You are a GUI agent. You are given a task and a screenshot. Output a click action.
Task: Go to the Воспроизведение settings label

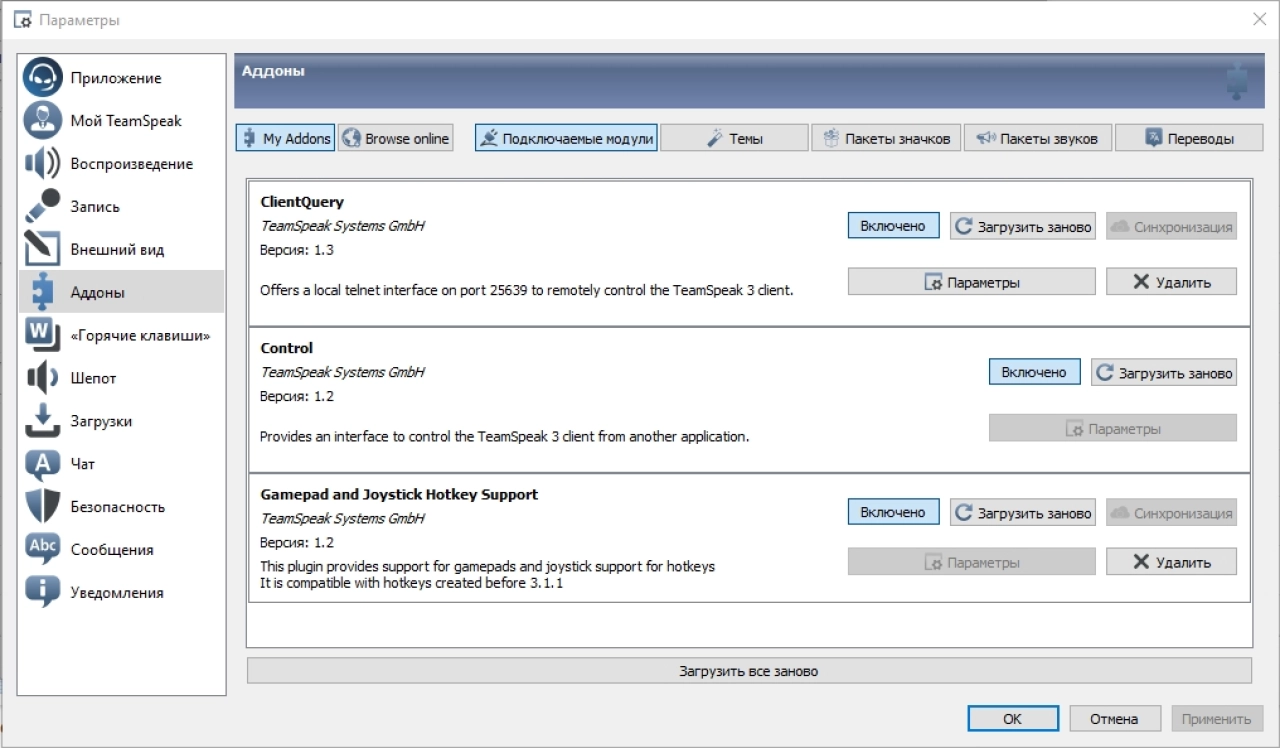(x=132, y=164)
